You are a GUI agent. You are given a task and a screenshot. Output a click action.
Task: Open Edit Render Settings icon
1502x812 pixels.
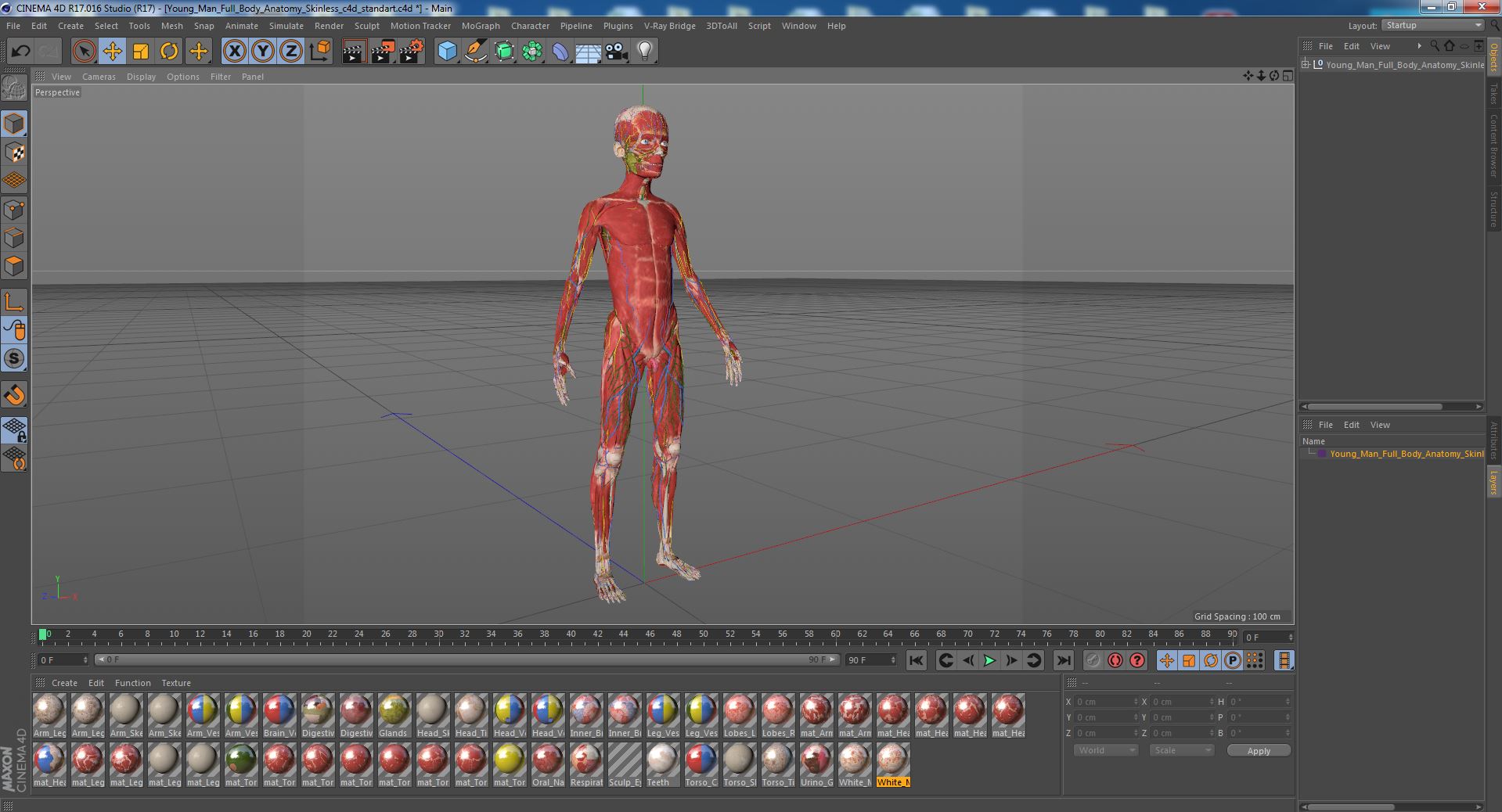point(411,52)
